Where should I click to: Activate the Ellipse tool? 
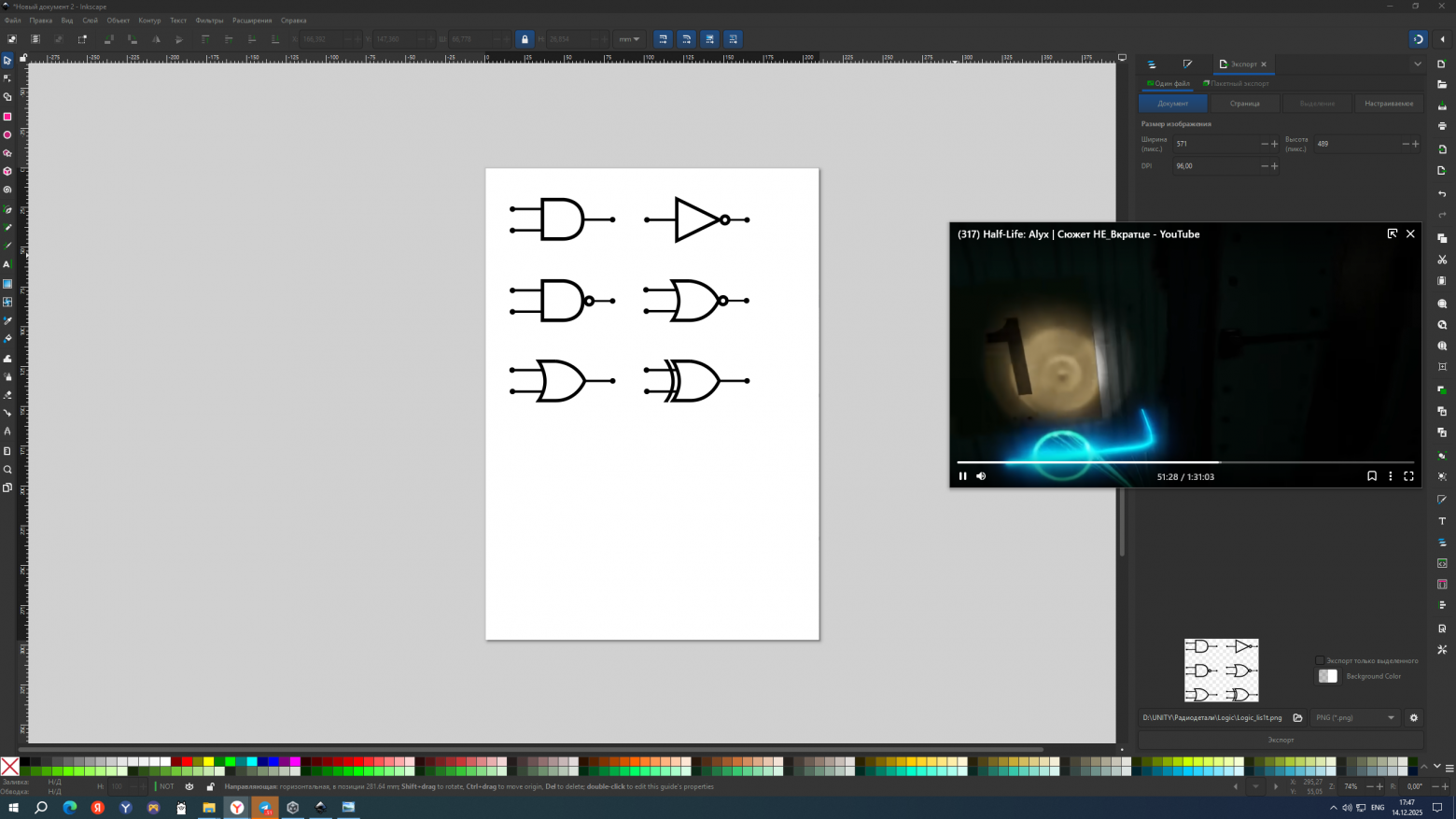pos(7,135)
